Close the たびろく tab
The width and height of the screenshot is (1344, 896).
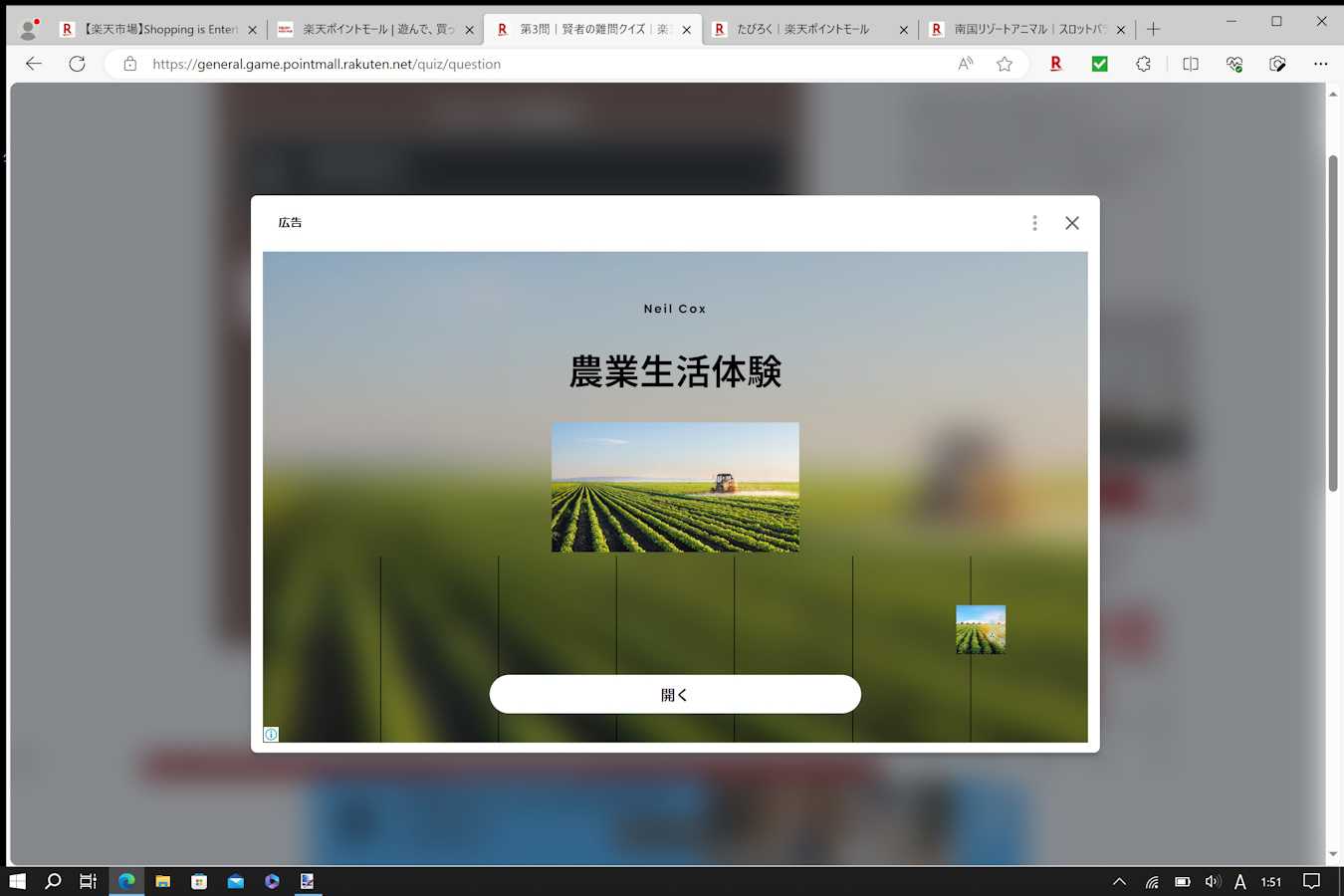click(x=904, y=30)
